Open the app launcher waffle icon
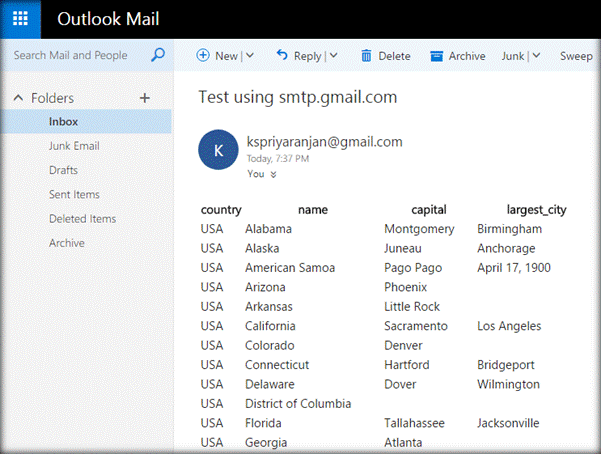This screenshot has height=454, width=601. pyautogui.click(x=20, y=19)
